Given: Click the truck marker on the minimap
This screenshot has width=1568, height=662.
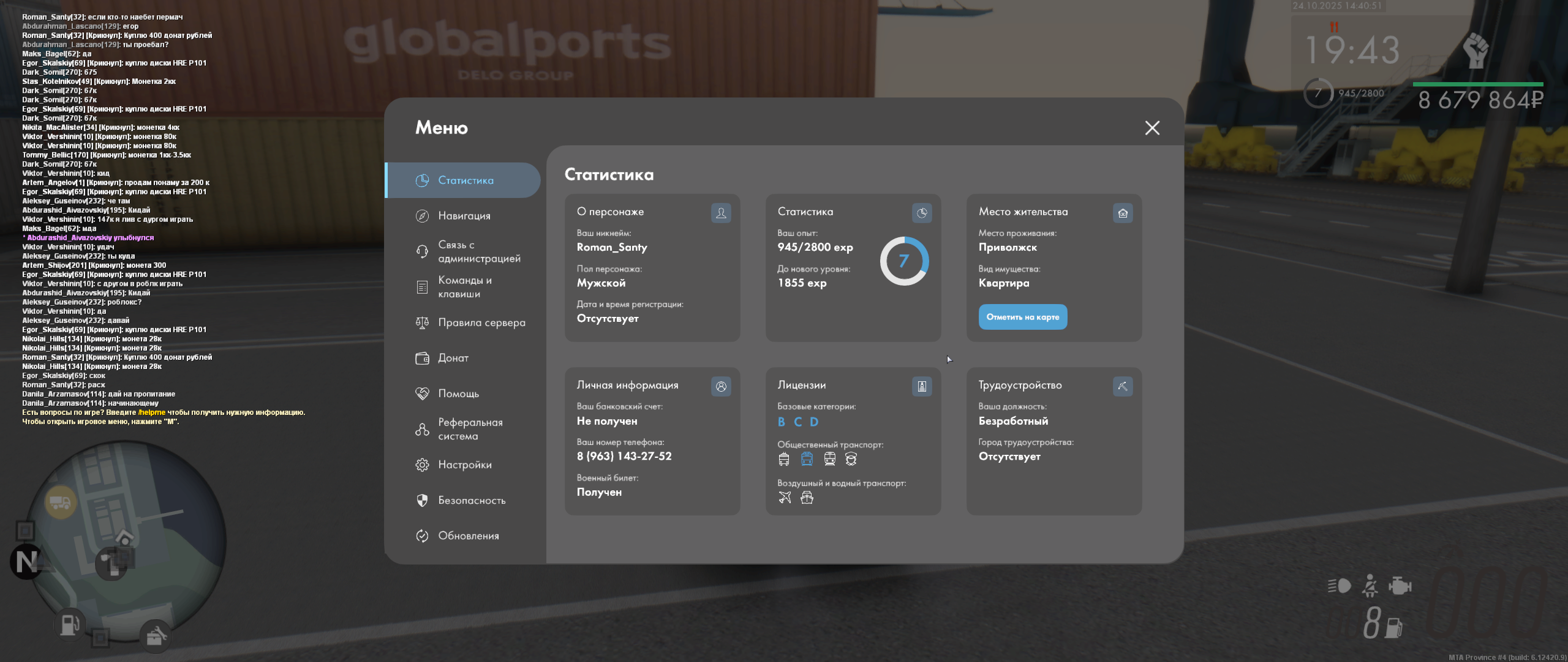Looking at the screenshot, I should pyautogui.click(x=60, y=503).
